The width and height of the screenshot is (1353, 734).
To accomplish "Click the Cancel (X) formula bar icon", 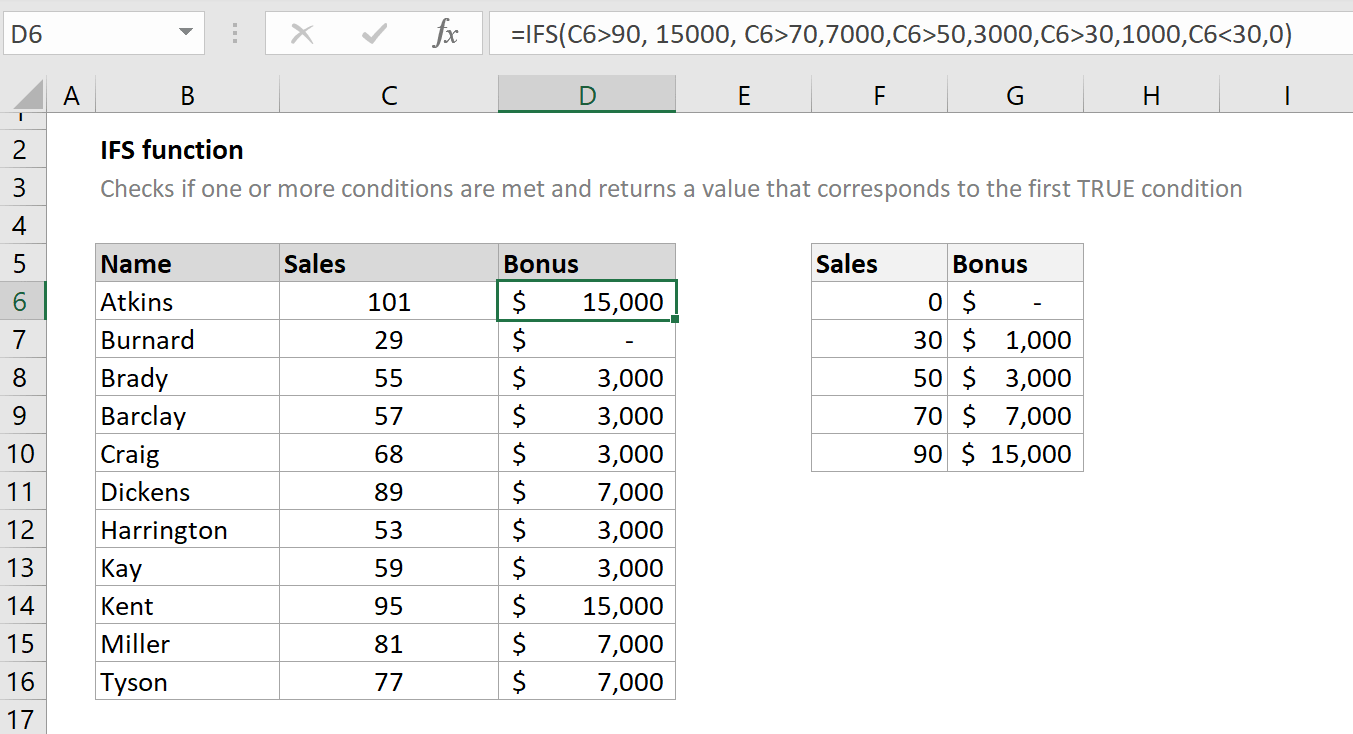I will [301, 35].
